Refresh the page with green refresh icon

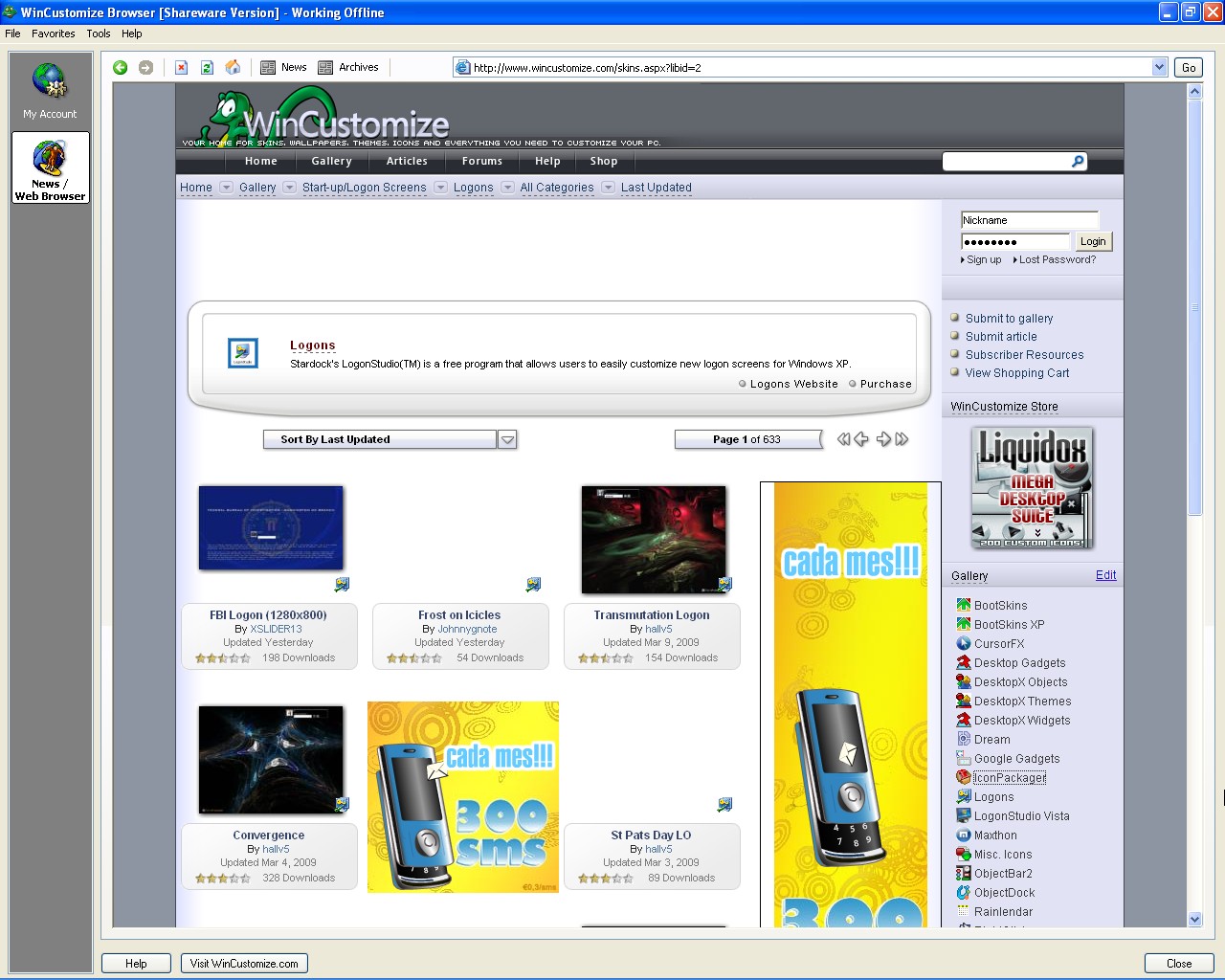pos(207,67)
